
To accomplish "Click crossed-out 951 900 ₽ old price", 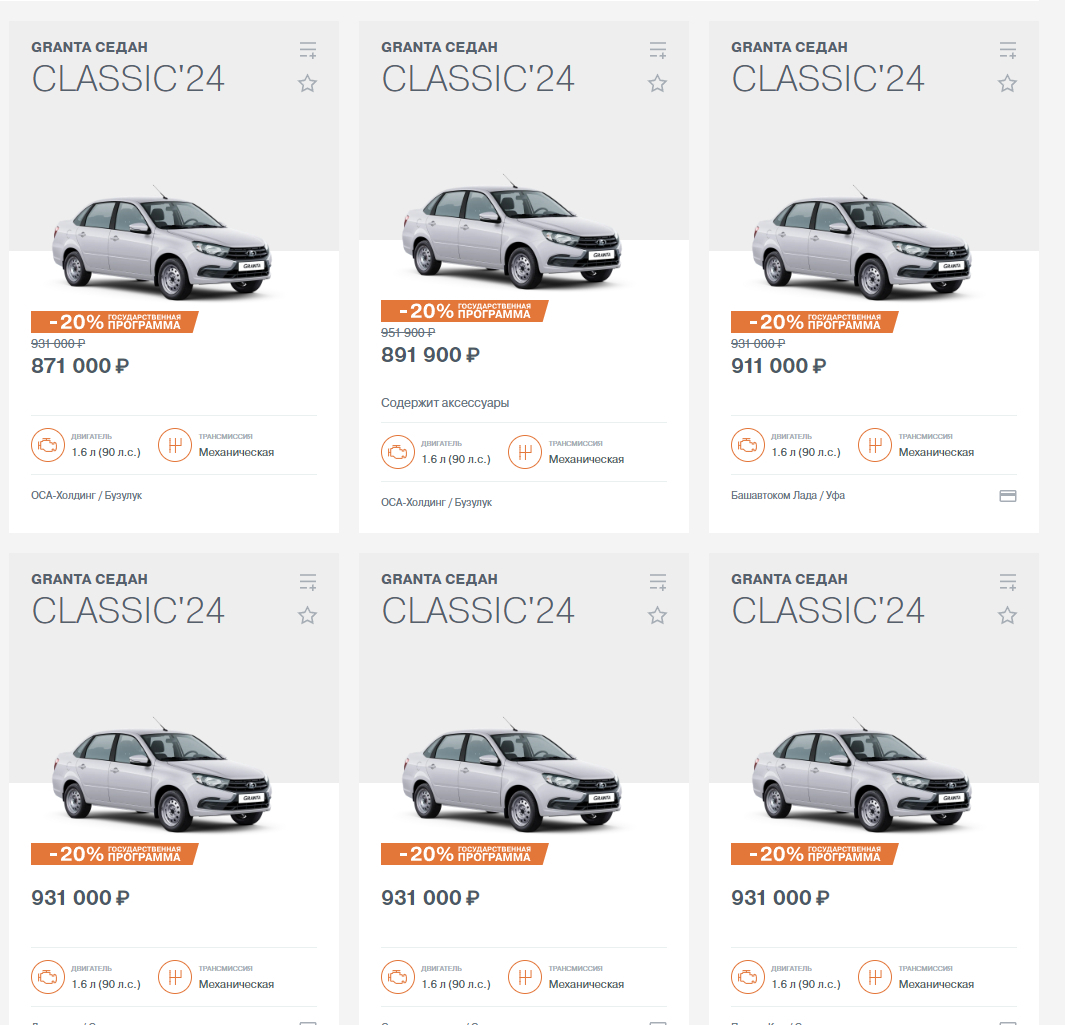I will (408, 333).
